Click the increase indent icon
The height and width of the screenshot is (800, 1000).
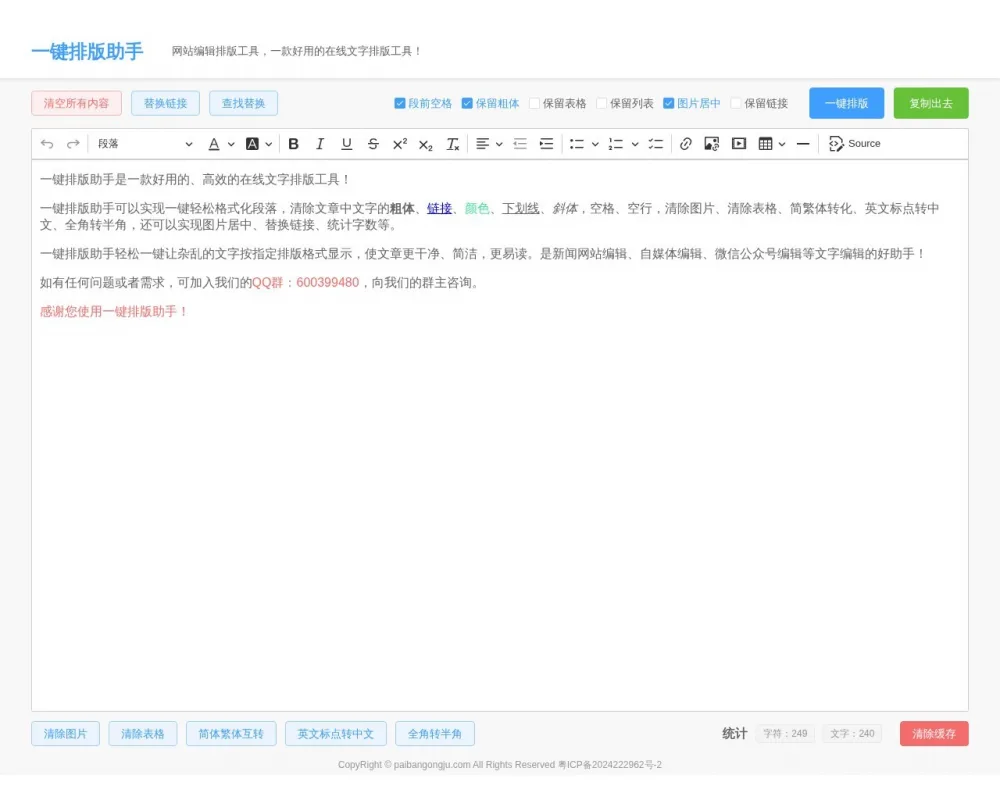547,144
